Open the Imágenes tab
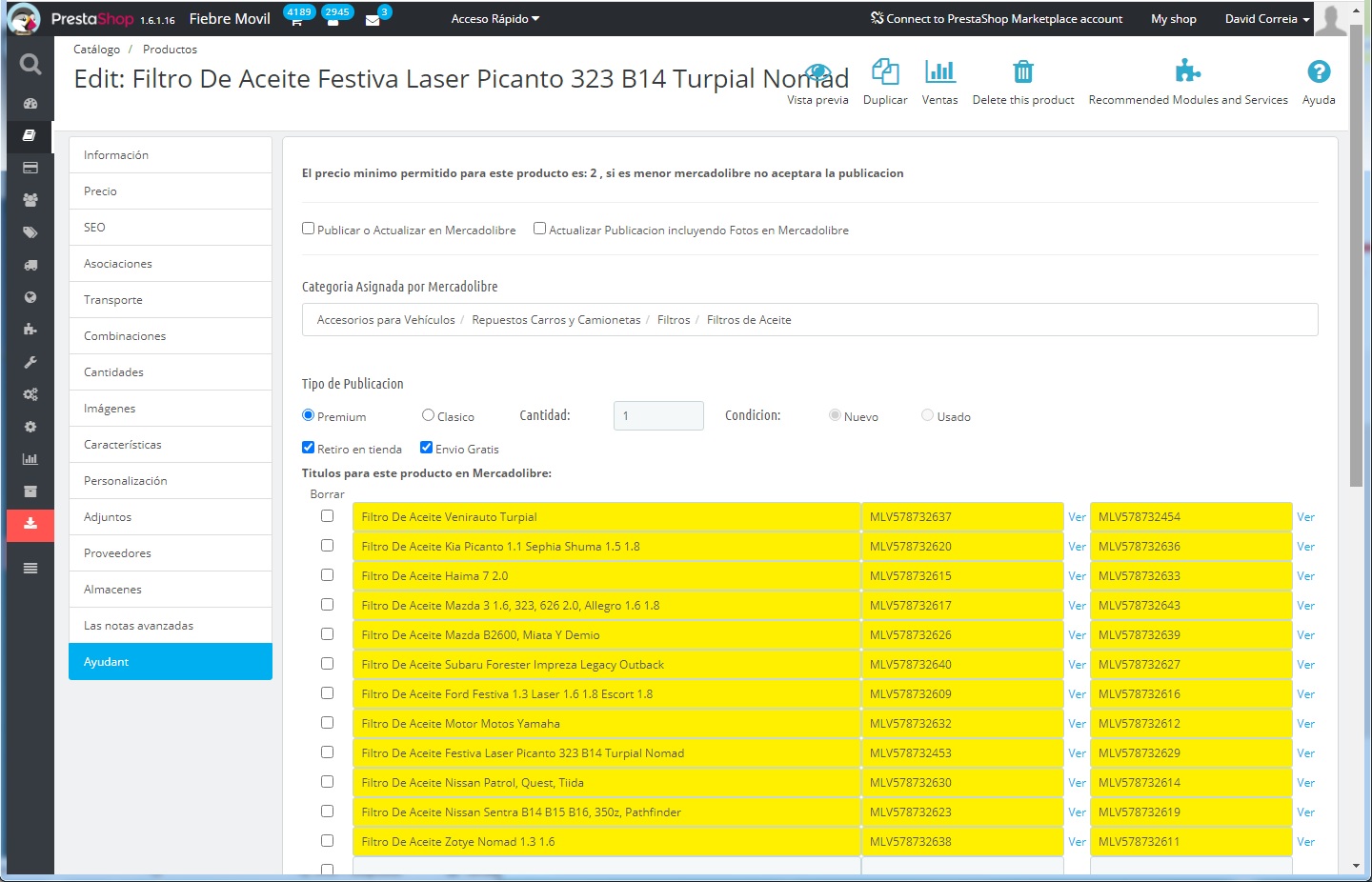Image resolution: width=1372 pixels, height=882 pixels. (110, 409)
